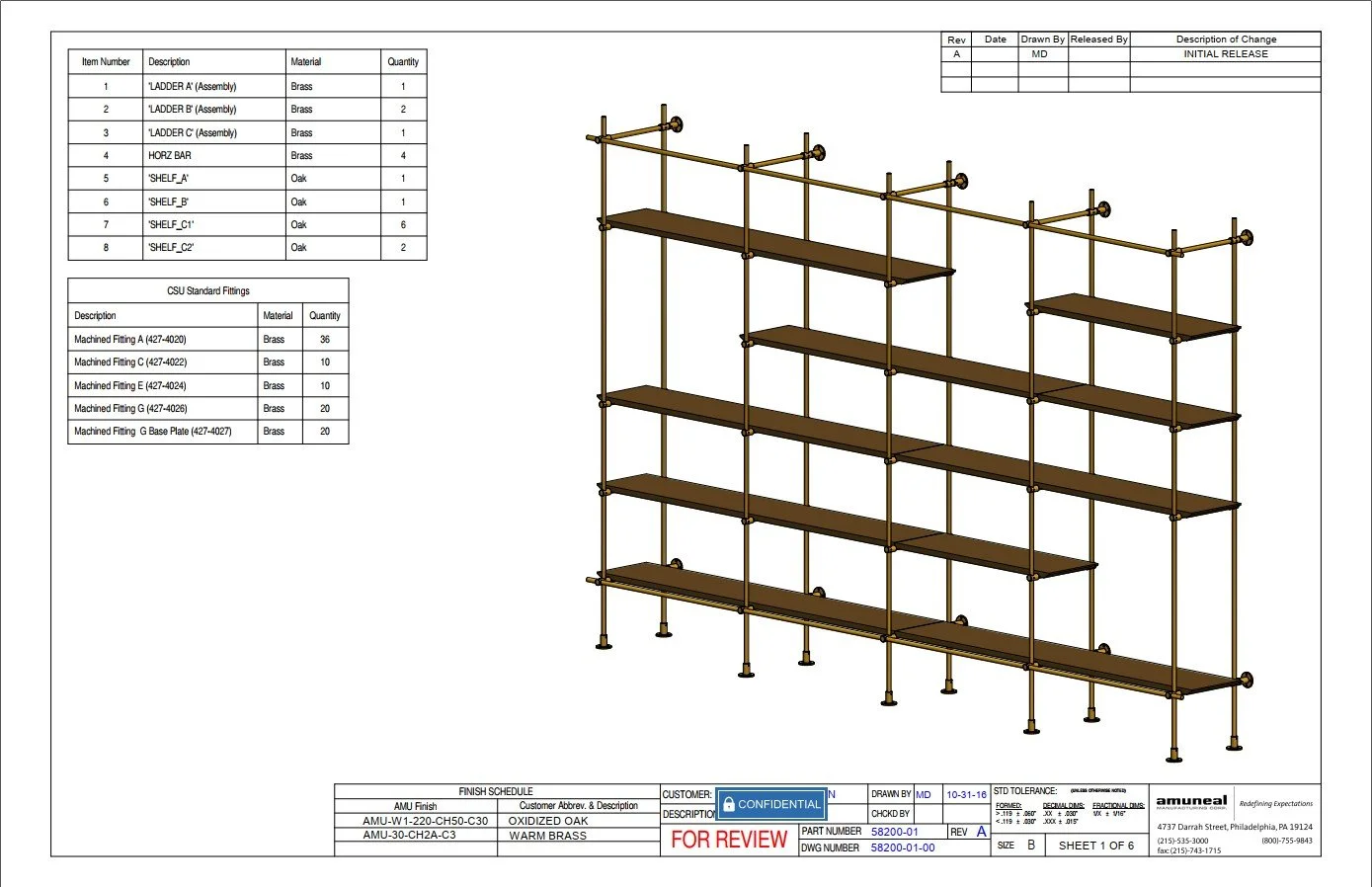Click the FINISH SCHEDULE heading
1372x887 pixels.
pos(496,791)
